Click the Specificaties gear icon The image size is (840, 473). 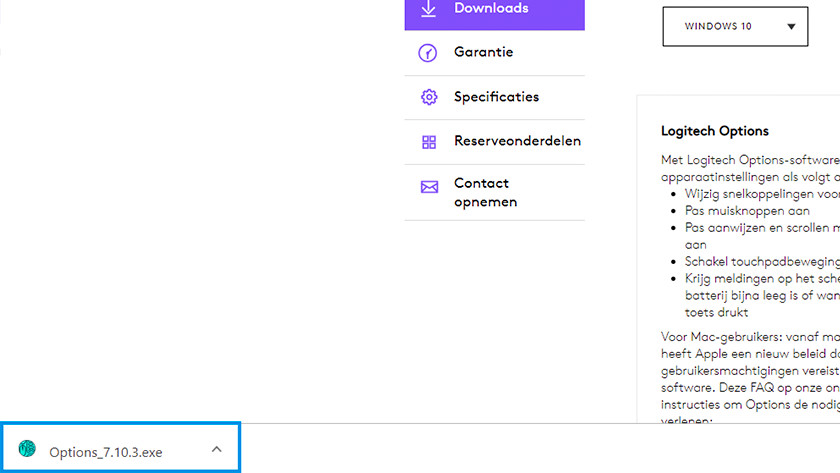click(x=429, y=97)
